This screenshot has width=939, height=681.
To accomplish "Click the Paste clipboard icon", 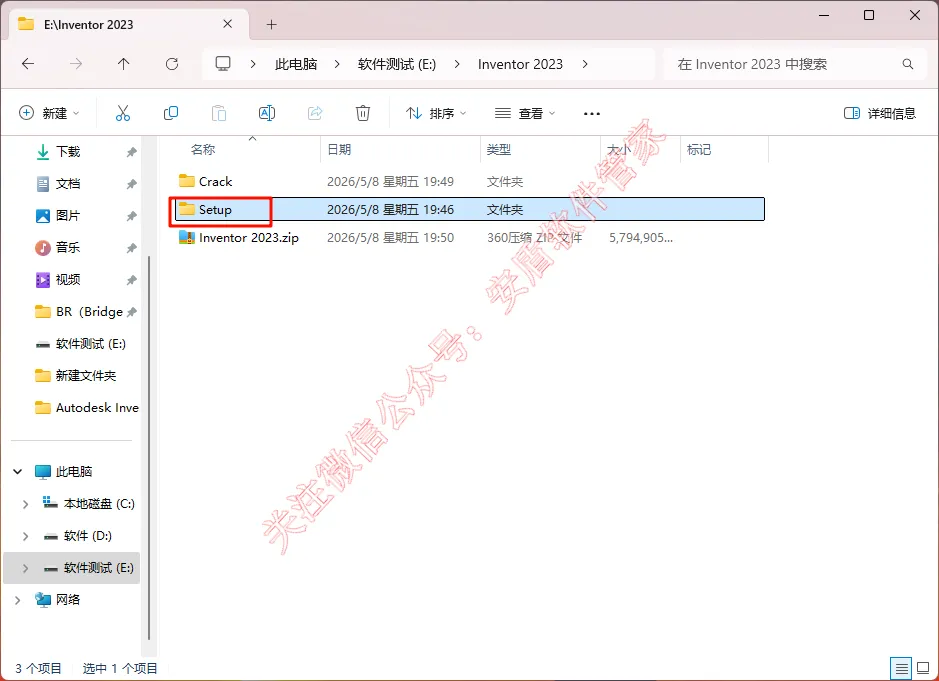I will point(219,113).
